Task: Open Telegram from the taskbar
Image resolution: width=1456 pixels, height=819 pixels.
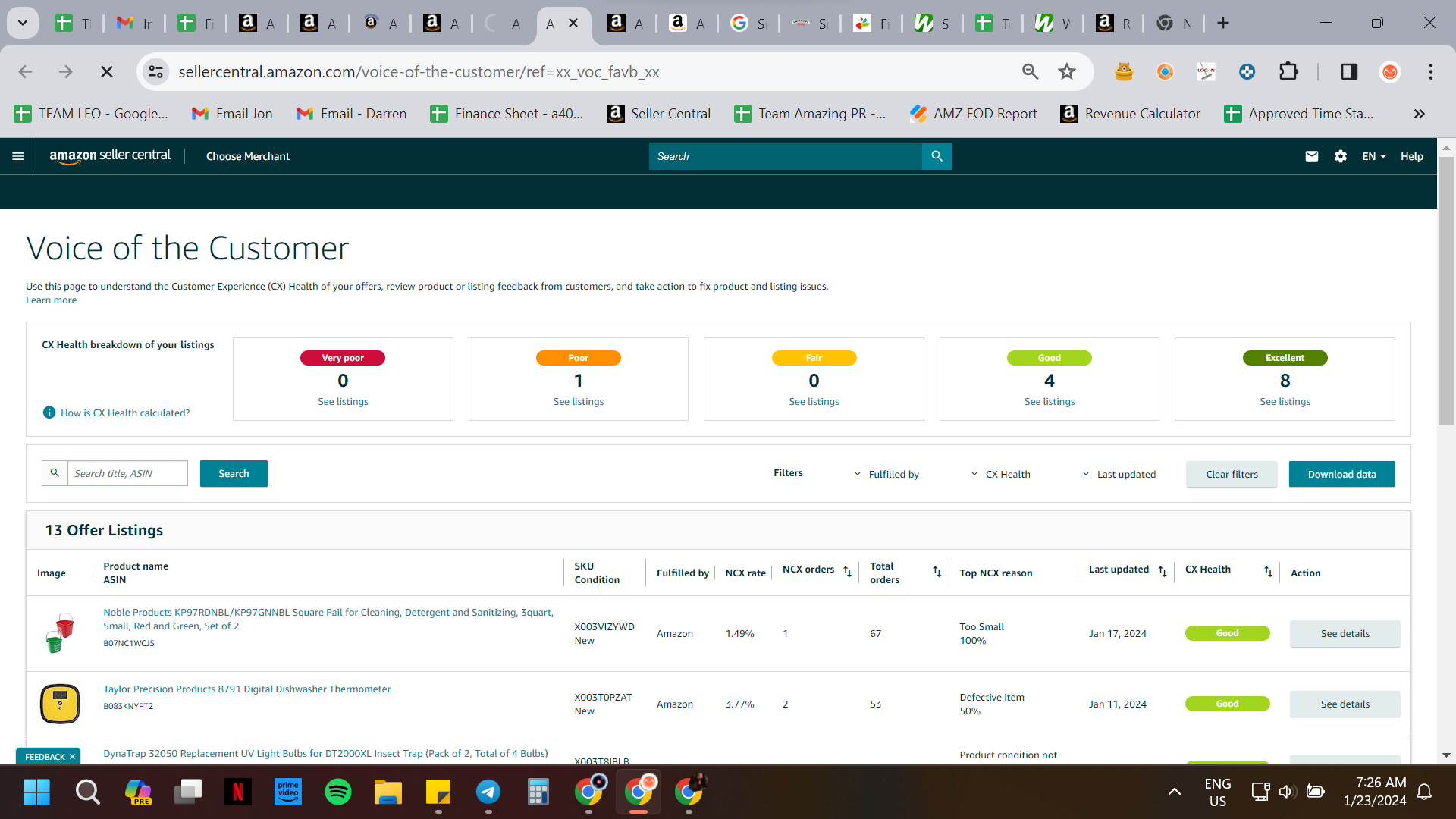Action: click(x=488, y=792)
